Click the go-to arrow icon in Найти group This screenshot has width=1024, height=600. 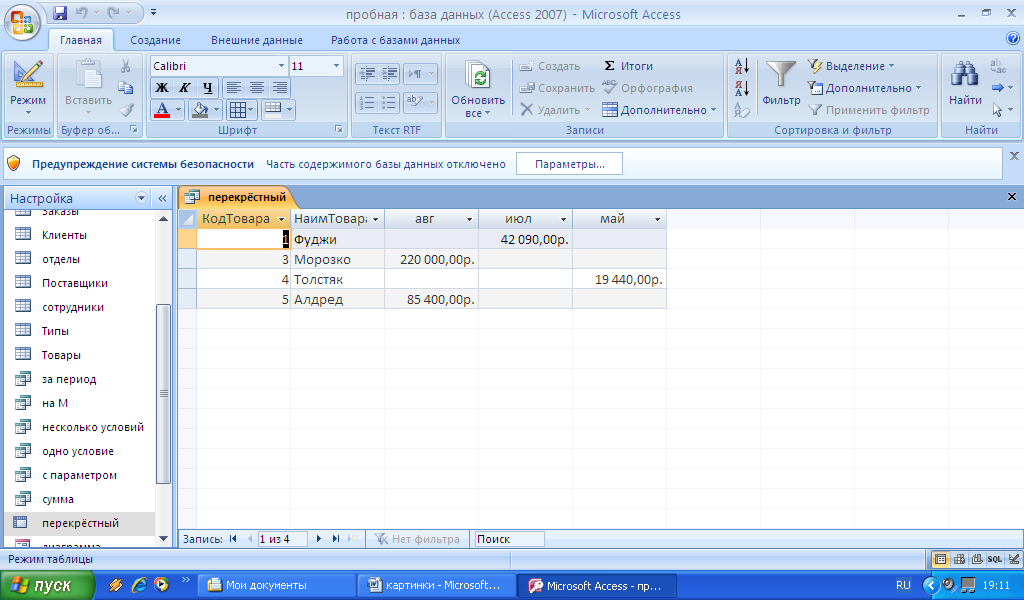998,87
